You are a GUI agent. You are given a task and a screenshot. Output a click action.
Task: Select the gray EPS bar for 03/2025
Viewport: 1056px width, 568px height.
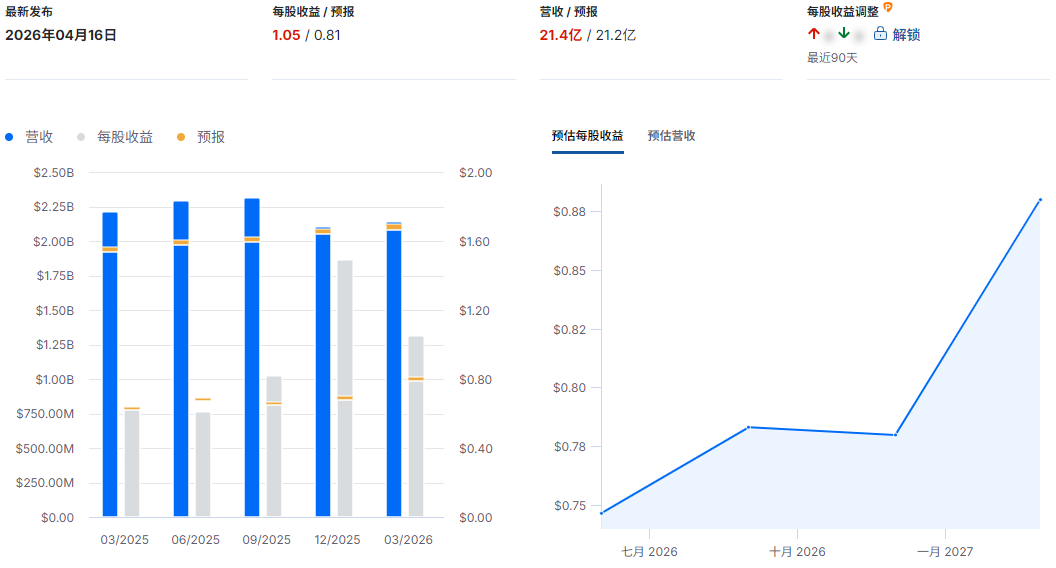tap(132, 463)
